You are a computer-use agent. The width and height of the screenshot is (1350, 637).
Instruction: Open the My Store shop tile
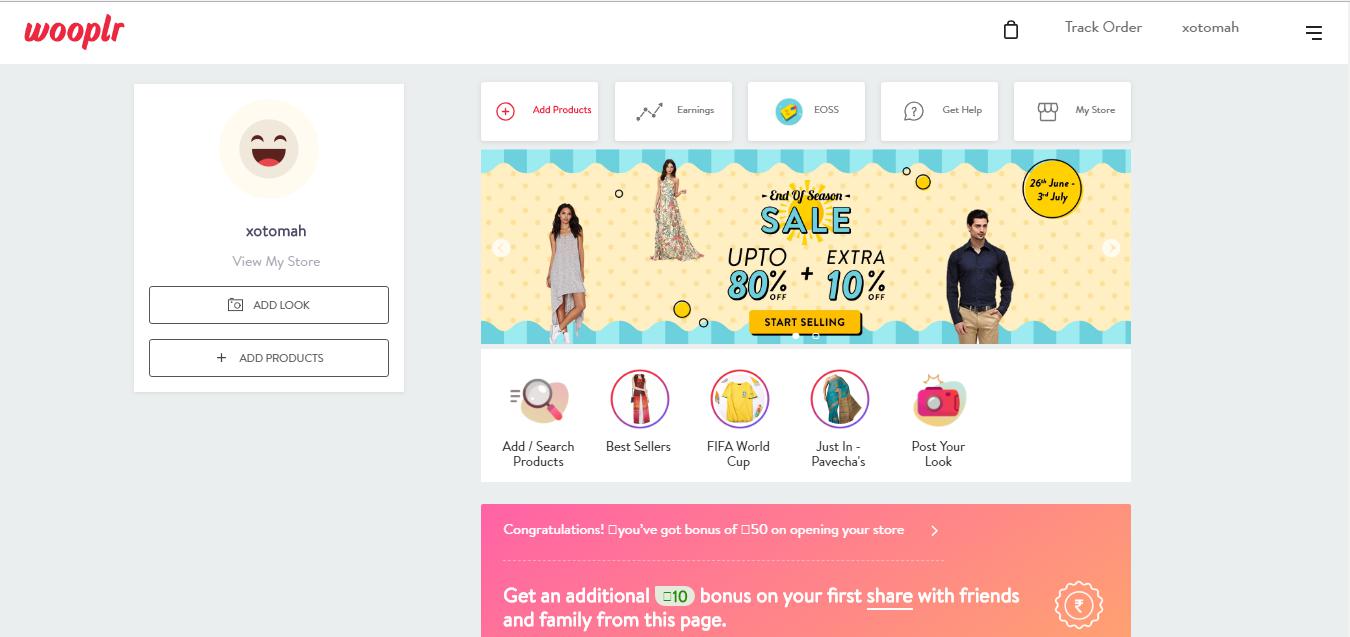pyautogui.click(x=1072, y=111)
